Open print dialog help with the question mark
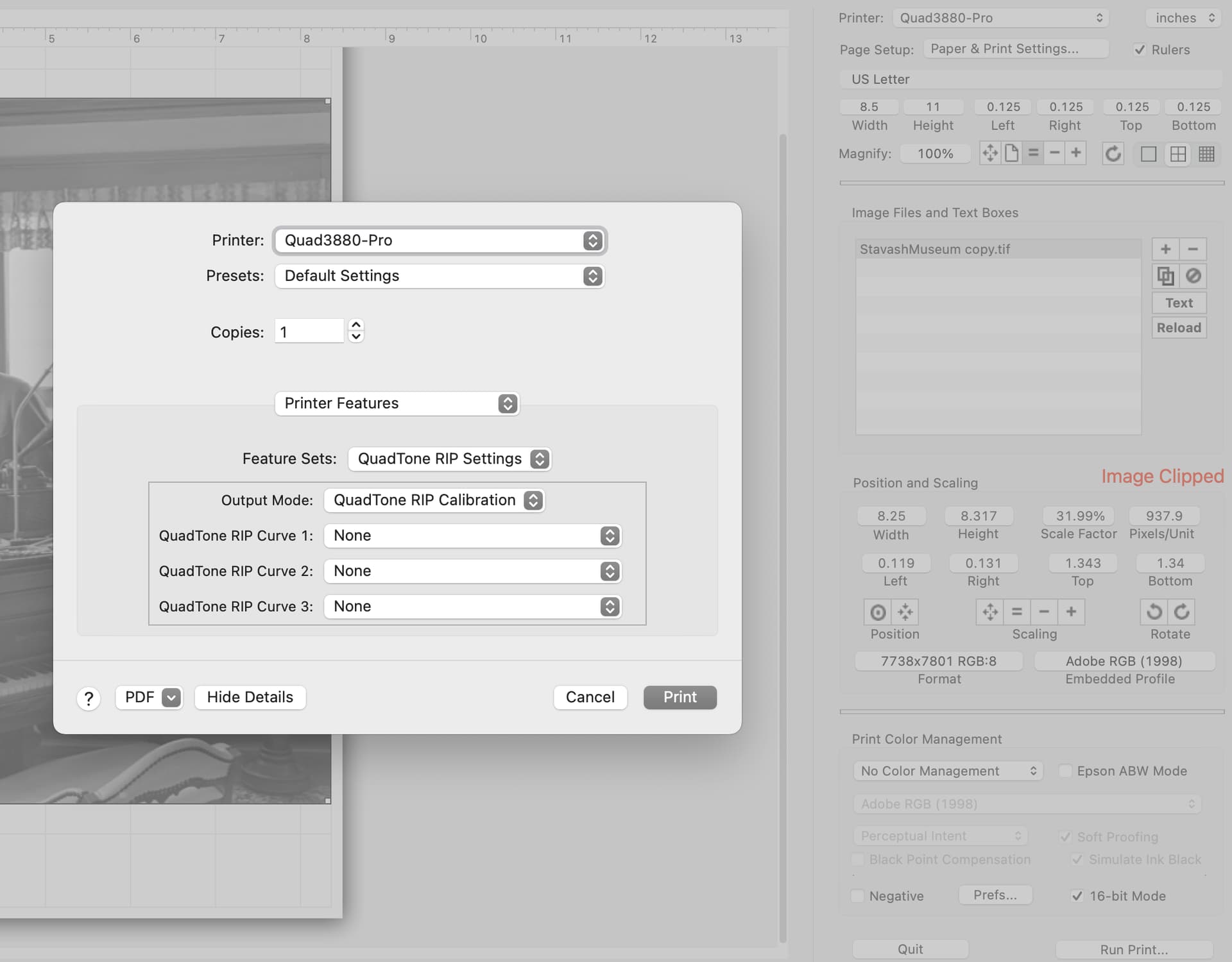 pyautogui.click(x=89, y=698)
